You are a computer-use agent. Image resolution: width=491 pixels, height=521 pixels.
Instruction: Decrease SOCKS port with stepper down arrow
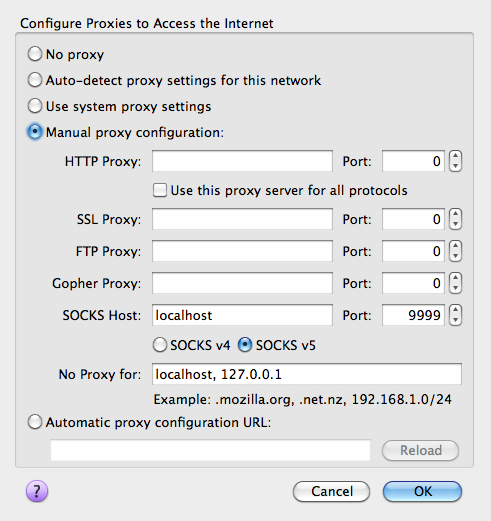click(455, 320)
